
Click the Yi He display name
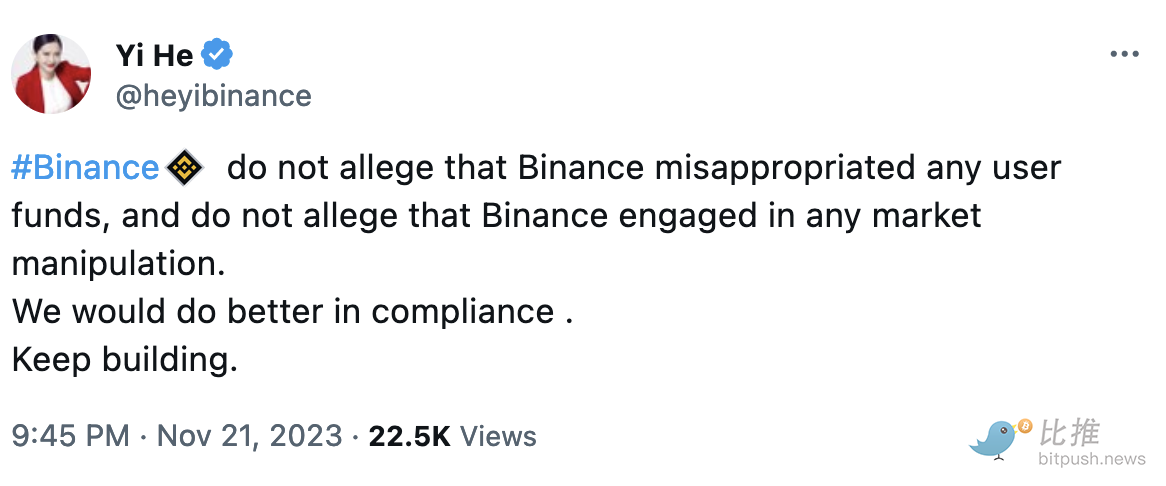(154, 55)
